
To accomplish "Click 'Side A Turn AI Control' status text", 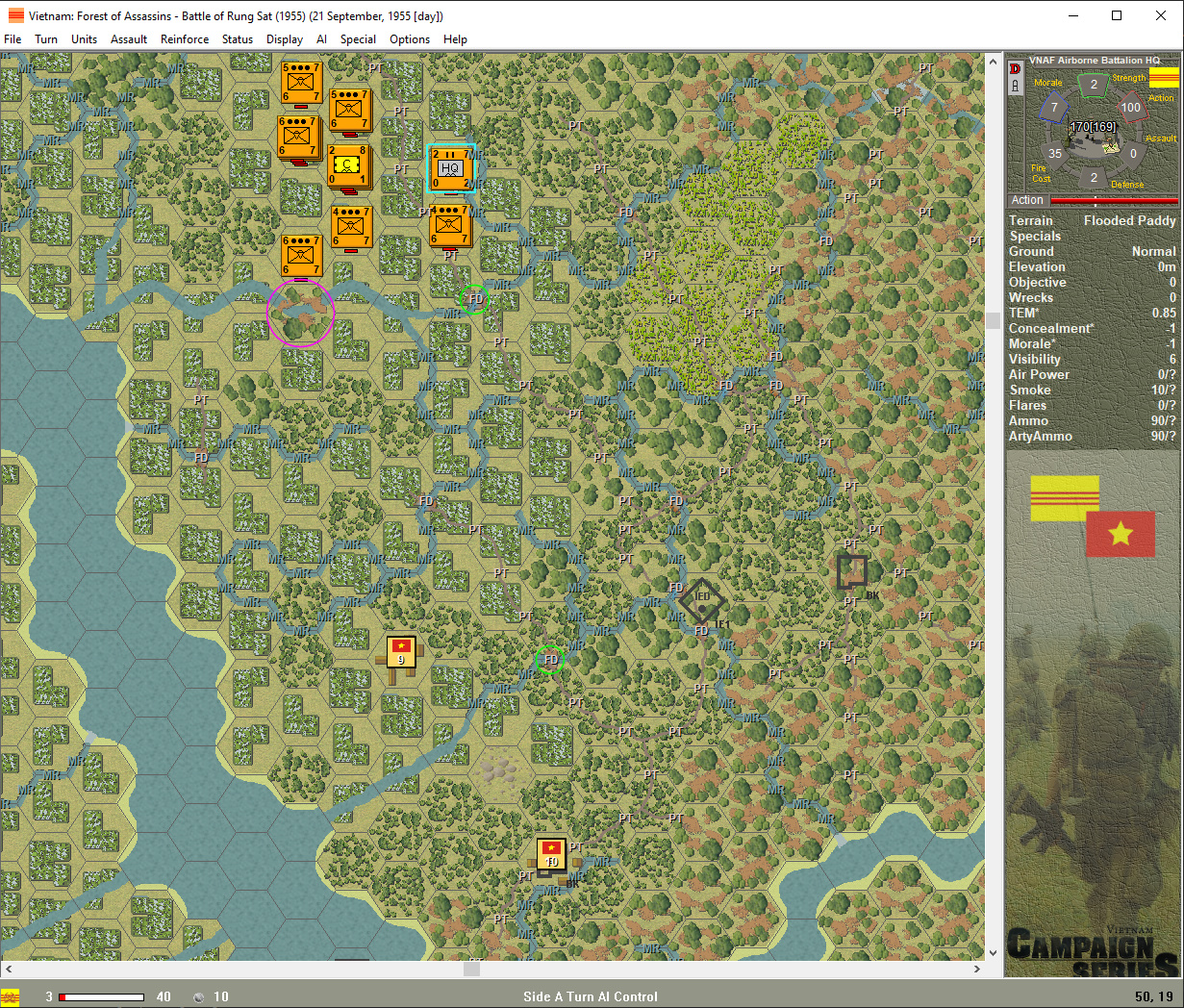I will pos(591,996).
